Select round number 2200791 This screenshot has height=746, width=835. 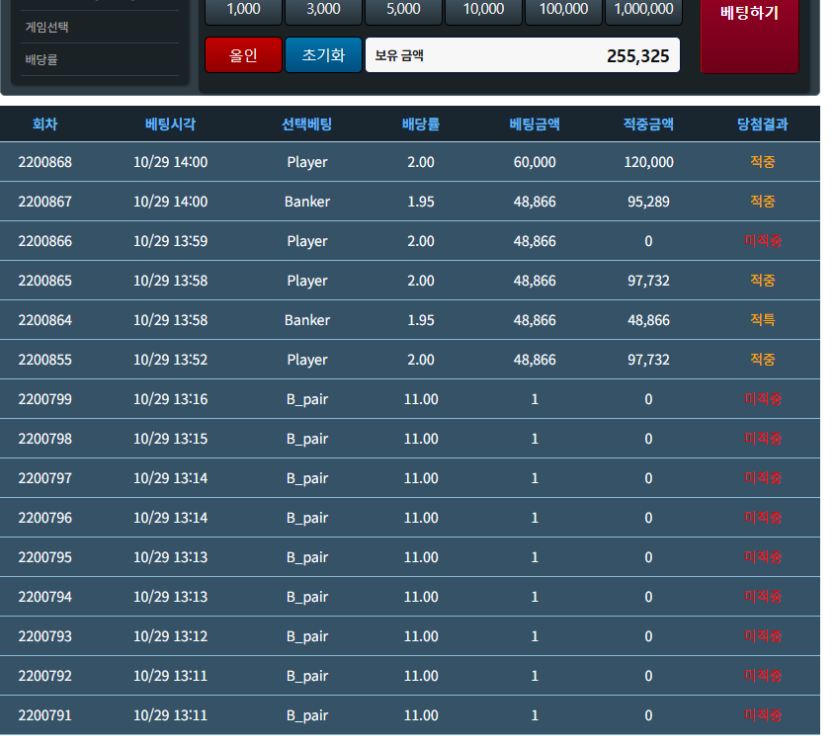tap(45, 715)
